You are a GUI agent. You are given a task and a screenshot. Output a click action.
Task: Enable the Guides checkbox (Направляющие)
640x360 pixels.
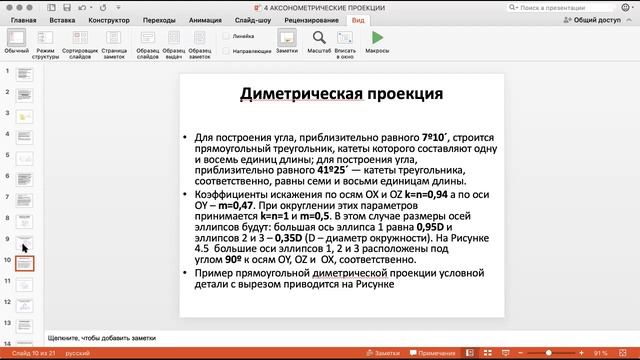click(226, 51)
